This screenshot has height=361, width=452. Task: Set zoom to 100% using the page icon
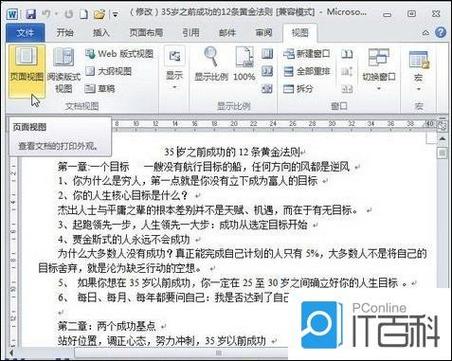(244, 64)
